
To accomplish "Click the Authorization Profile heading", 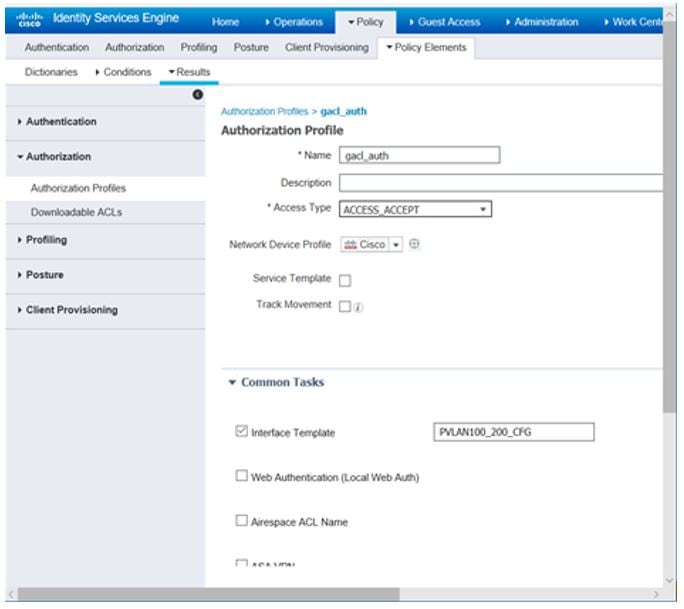I will point(282,131).
